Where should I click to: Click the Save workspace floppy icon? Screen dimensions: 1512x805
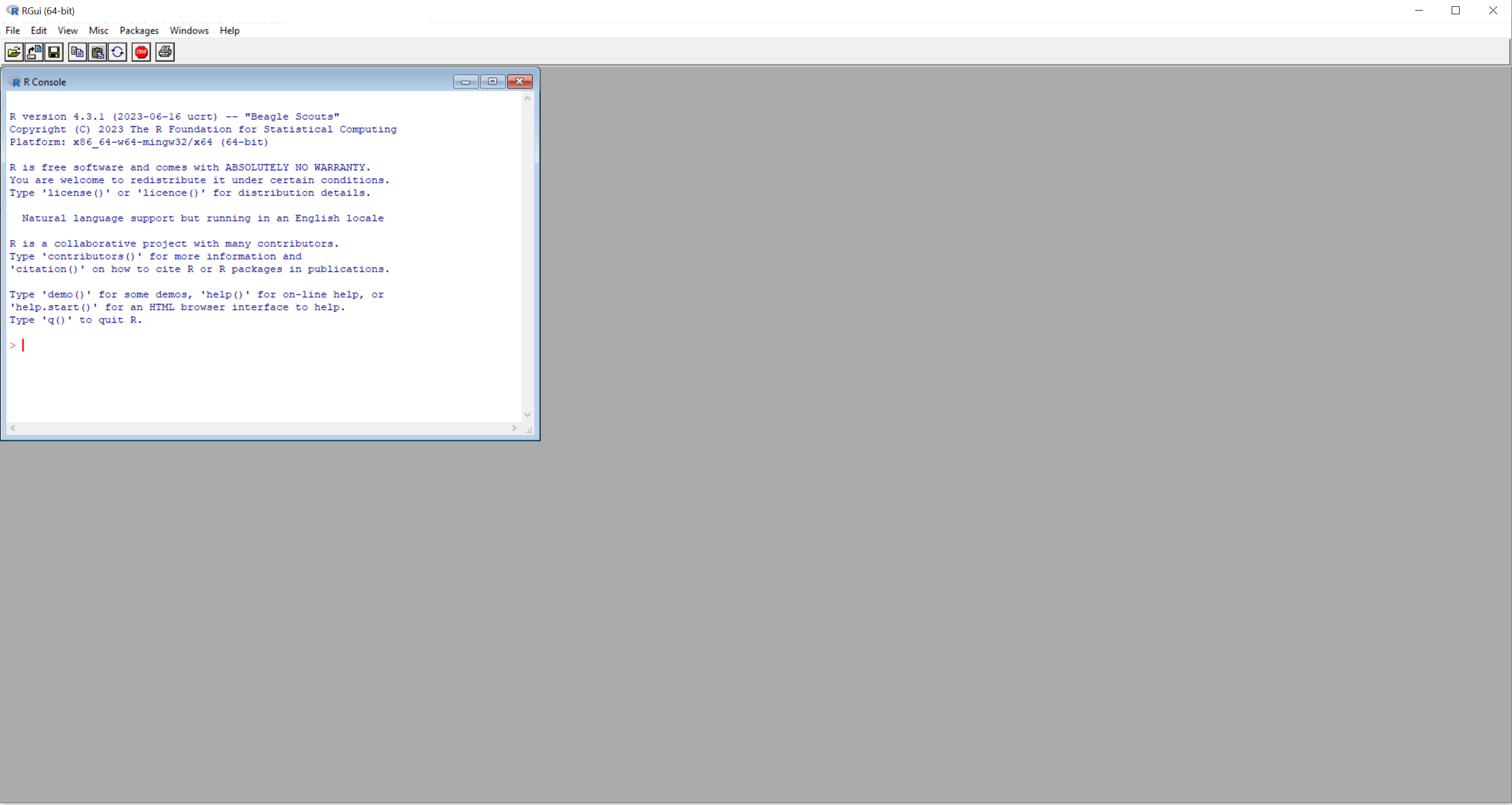[54, 52]
